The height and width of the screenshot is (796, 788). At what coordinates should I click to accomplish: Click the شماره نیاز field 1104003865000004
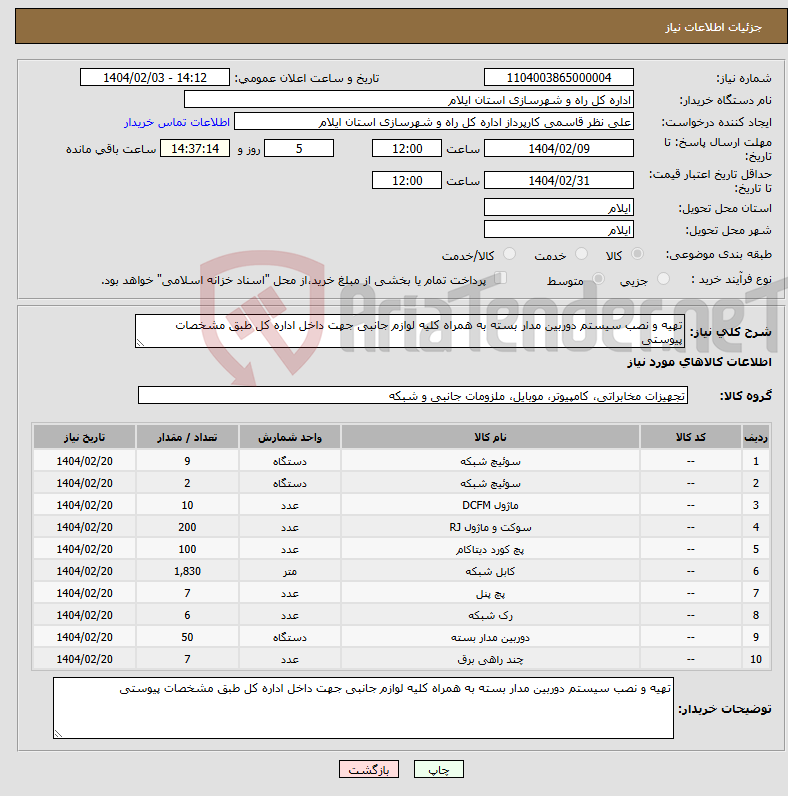tap(559, 78)
